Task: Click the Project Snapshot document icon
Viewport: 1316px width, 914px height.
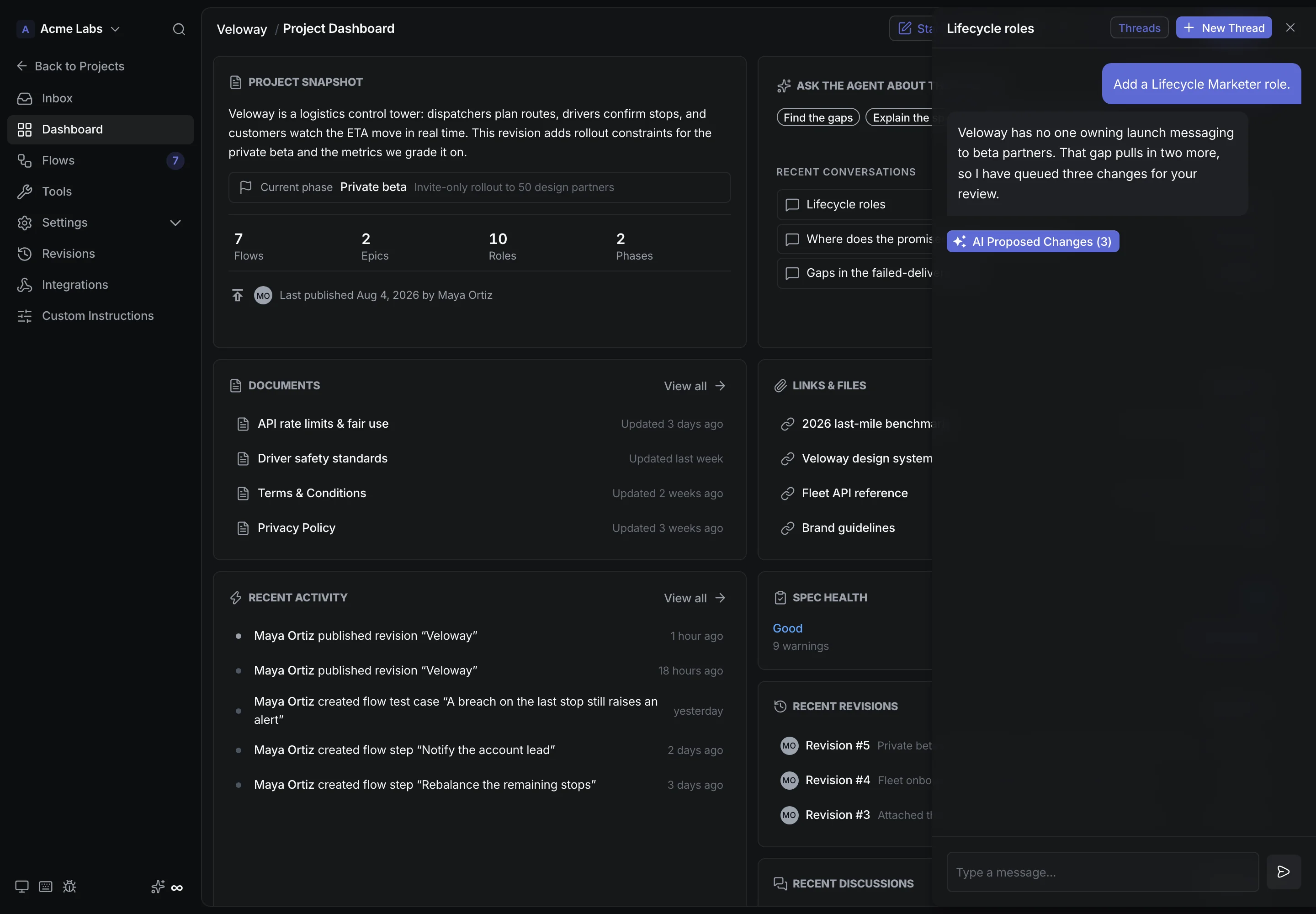Action: click(235, 82)
